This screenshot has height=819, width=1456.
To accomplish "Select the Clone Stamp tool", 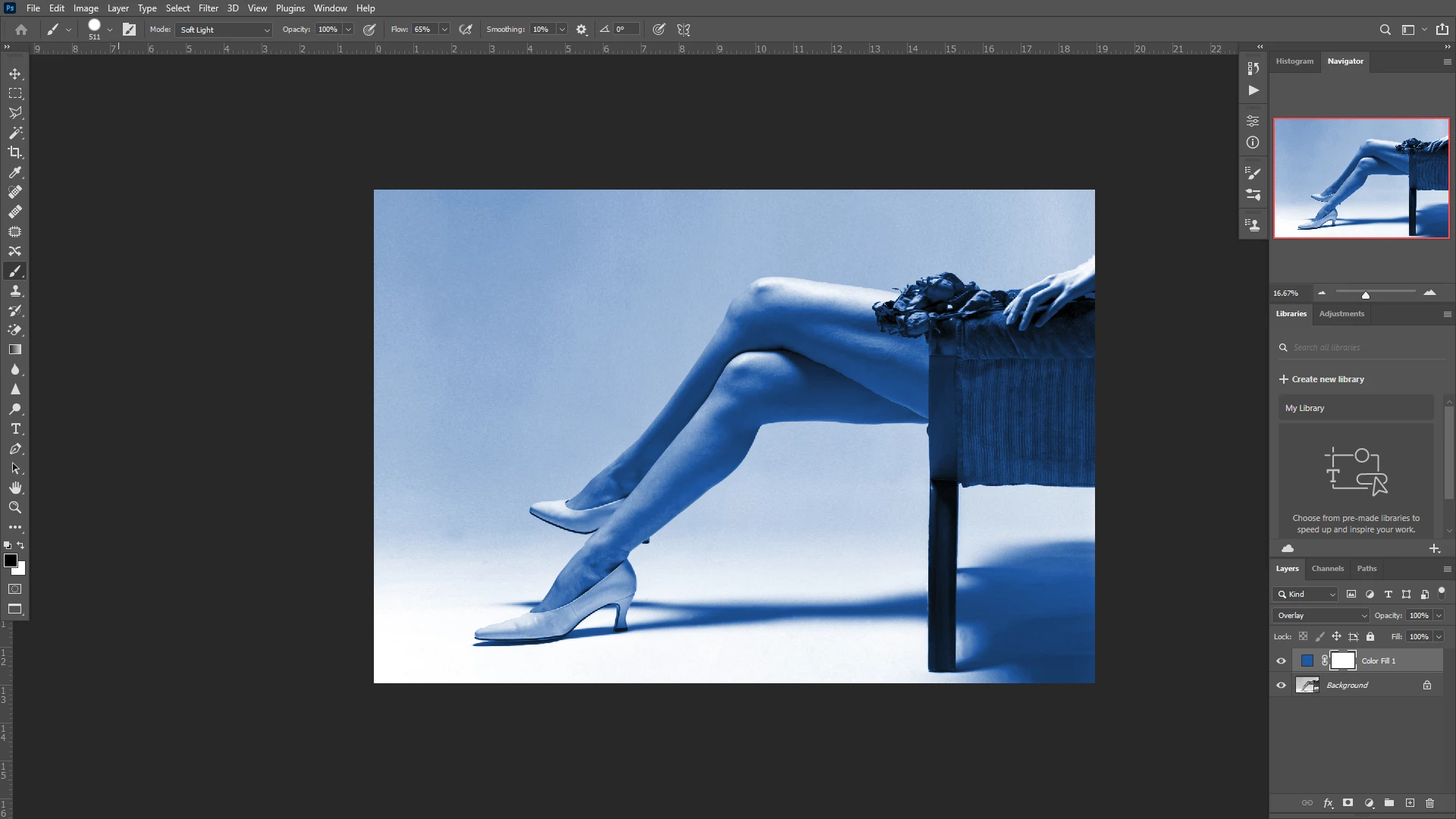I will [x=15, y=291].
